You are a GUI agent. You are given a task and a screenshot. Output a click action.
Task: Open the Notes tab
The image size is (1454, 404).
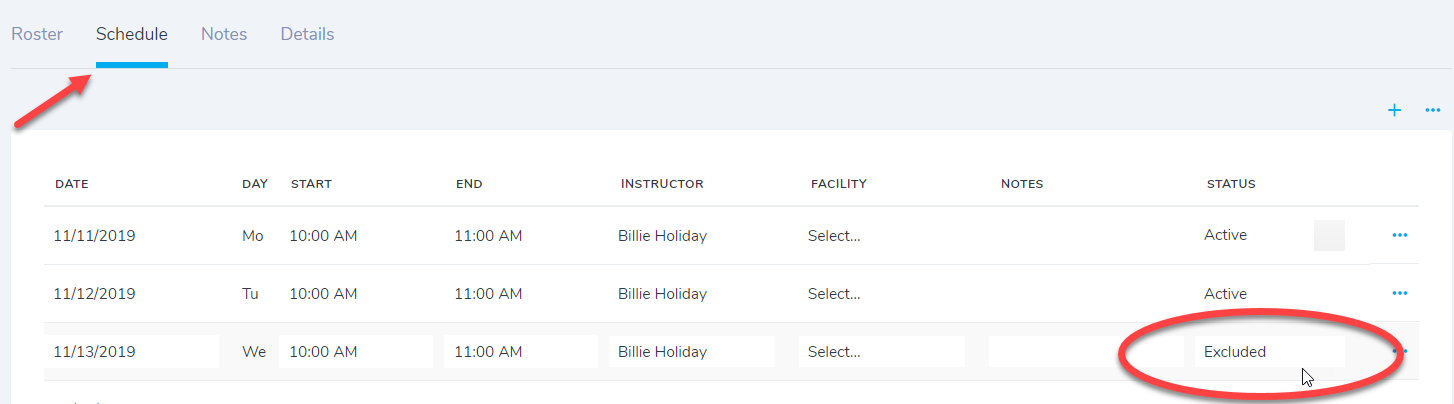pos(224,34)
